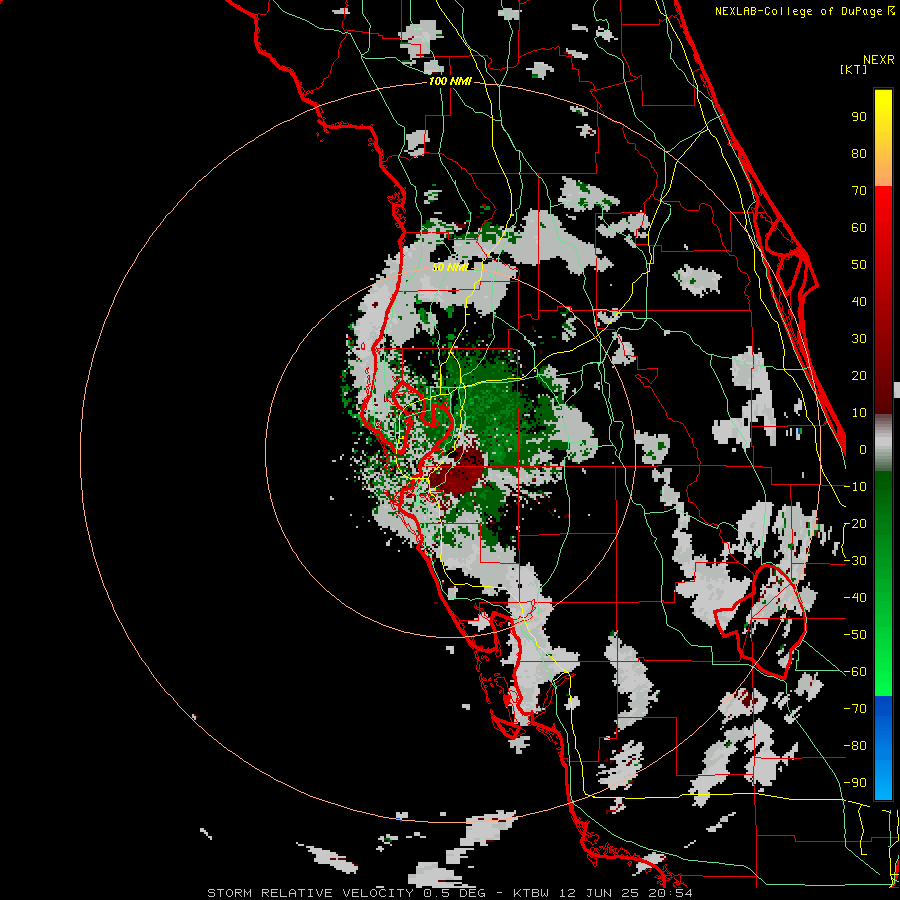This screenshot has width=900, height=900.
Task: Click the 50 NMI range ring label
Action: 450,267
